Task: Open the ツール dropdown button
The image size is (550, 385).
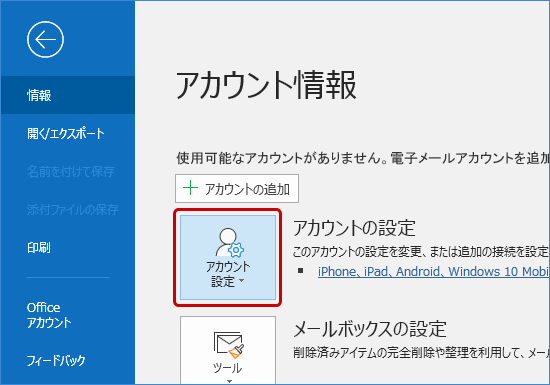Action: pyautogui.click(x=228, y=351)
